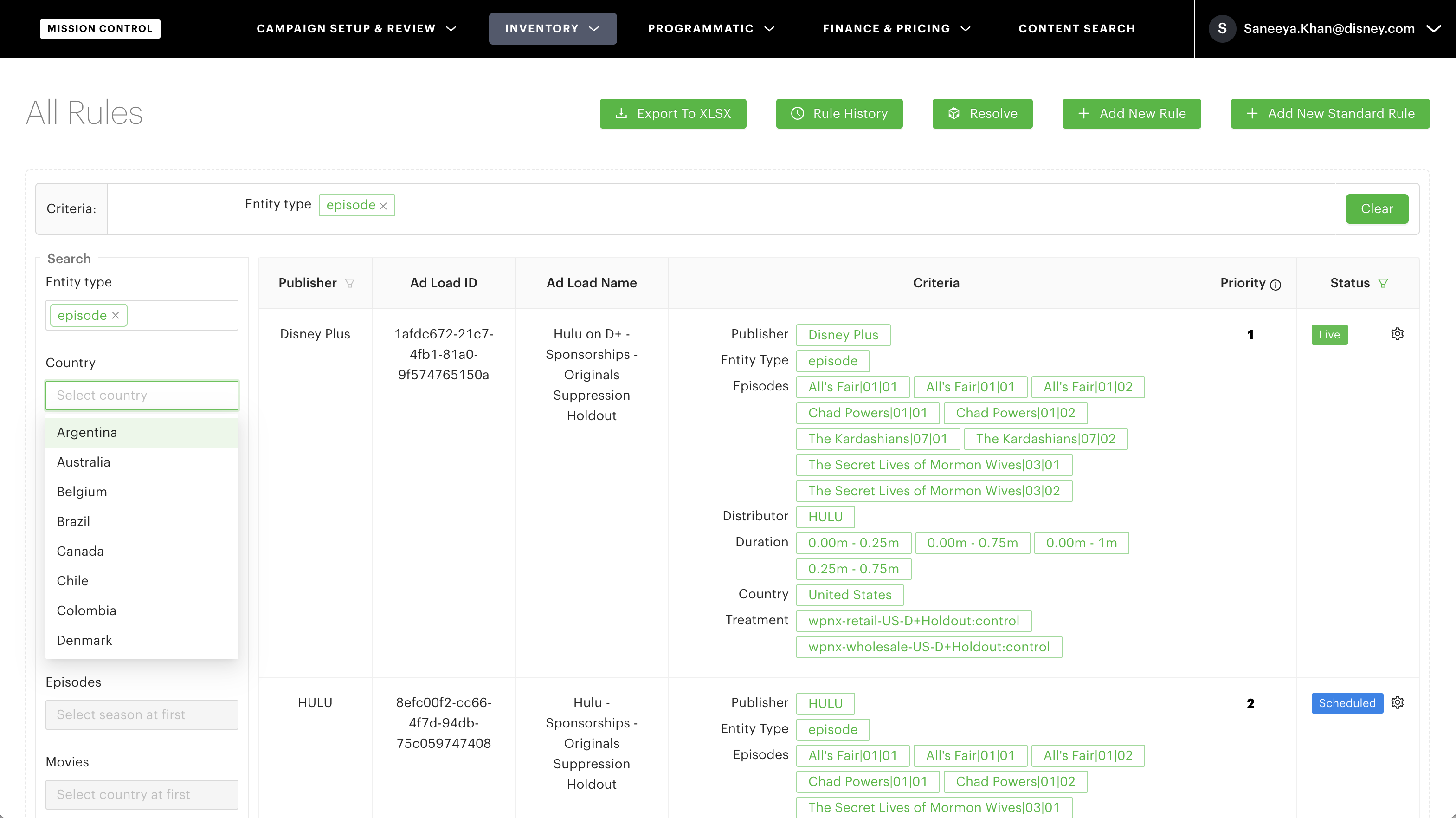Click the Live status badge
The height and width of the screenshot is (818, 1456).
1329,334
